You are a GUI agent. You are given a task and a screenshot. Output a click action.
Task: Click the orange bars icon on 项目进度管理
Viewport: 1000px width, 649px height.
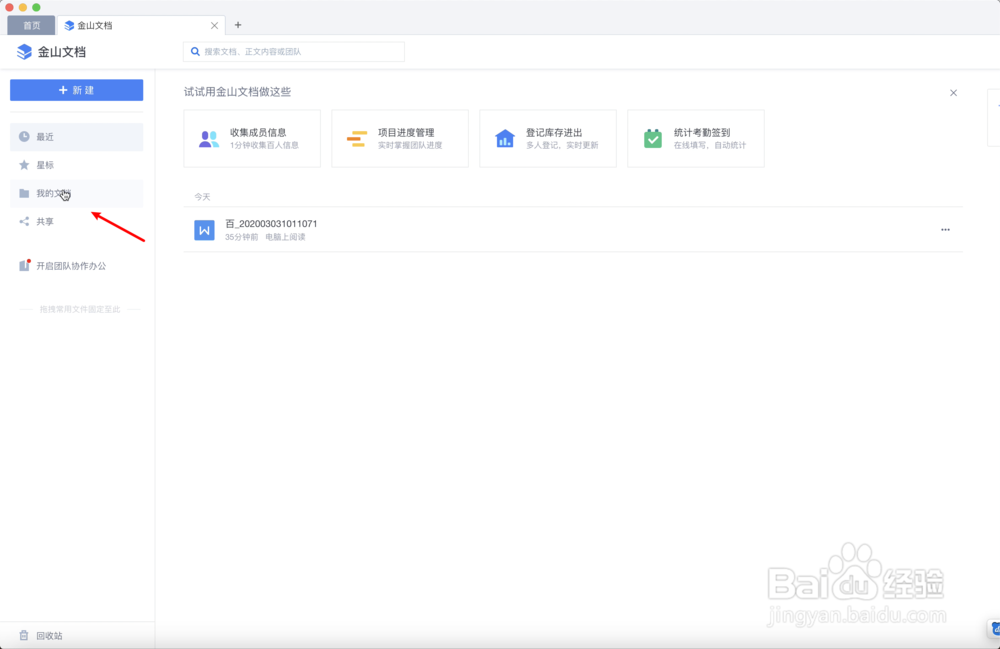357,139
